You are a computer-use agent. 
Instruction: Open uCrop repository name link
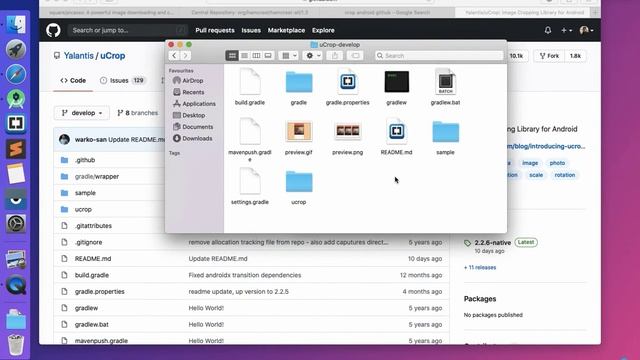(113, 56)
